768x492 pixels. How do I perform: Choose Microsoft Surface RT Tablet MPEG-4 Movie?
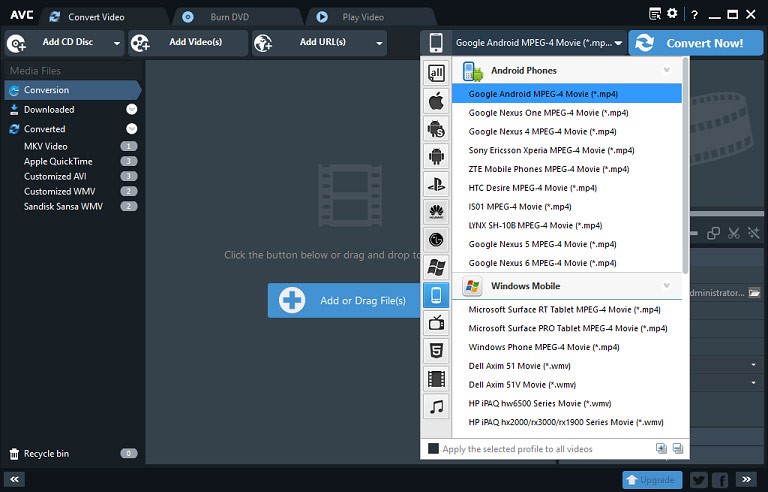click(566, 310)
